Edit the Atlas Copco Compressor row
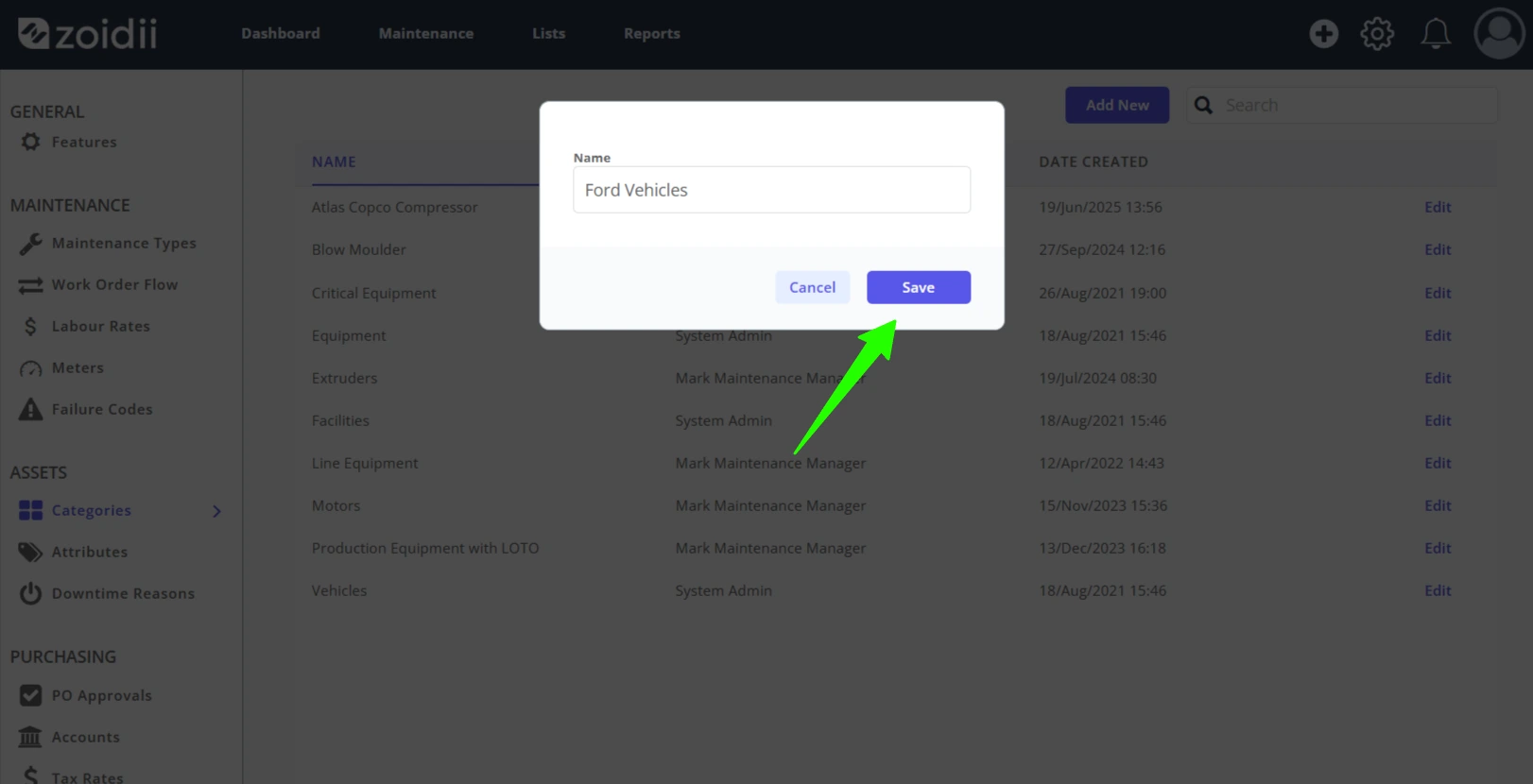 [1438, 207]
